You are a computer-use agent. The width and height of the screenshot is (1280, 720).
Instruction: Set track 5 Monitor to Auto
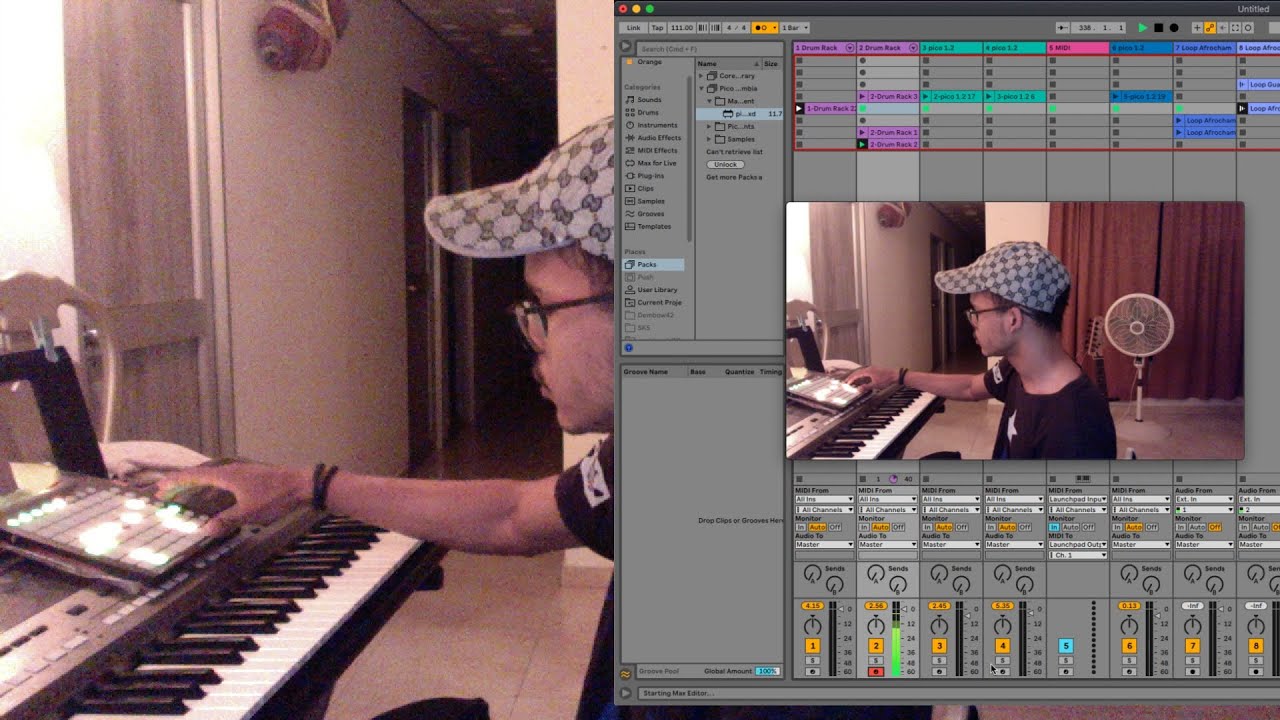(x=1071, y=527)
